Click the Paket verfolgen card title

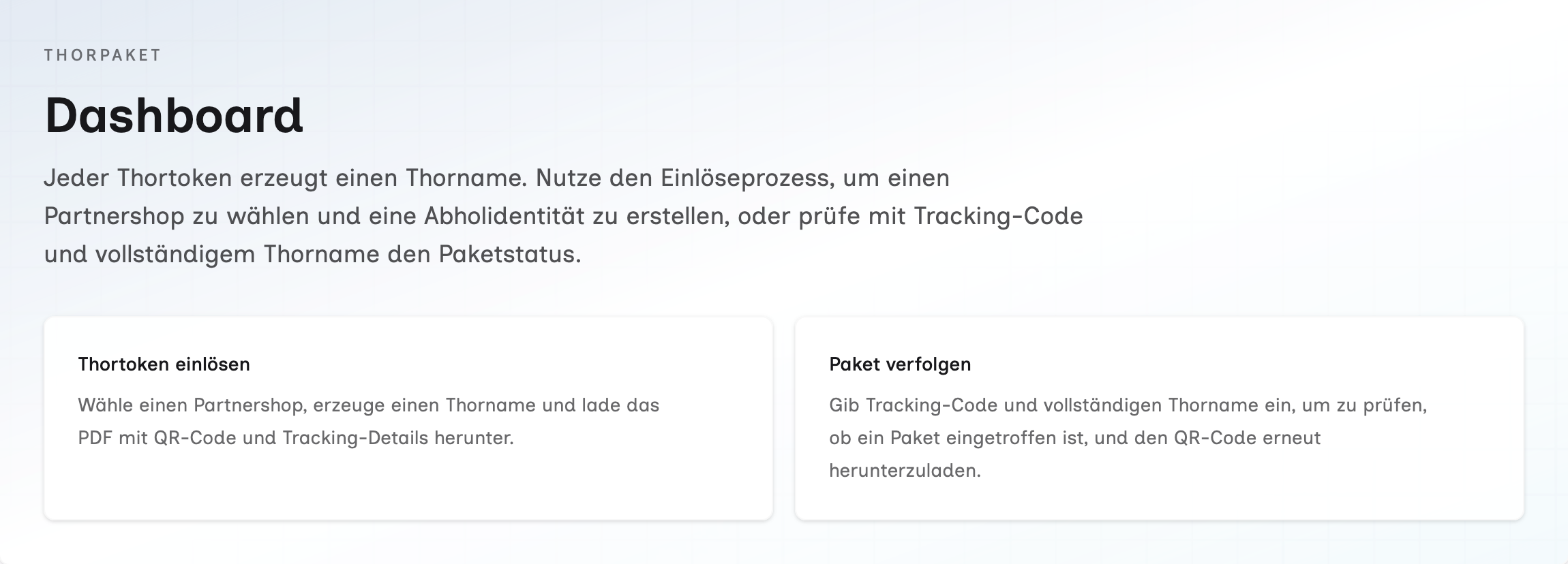[x=900, y=364]
